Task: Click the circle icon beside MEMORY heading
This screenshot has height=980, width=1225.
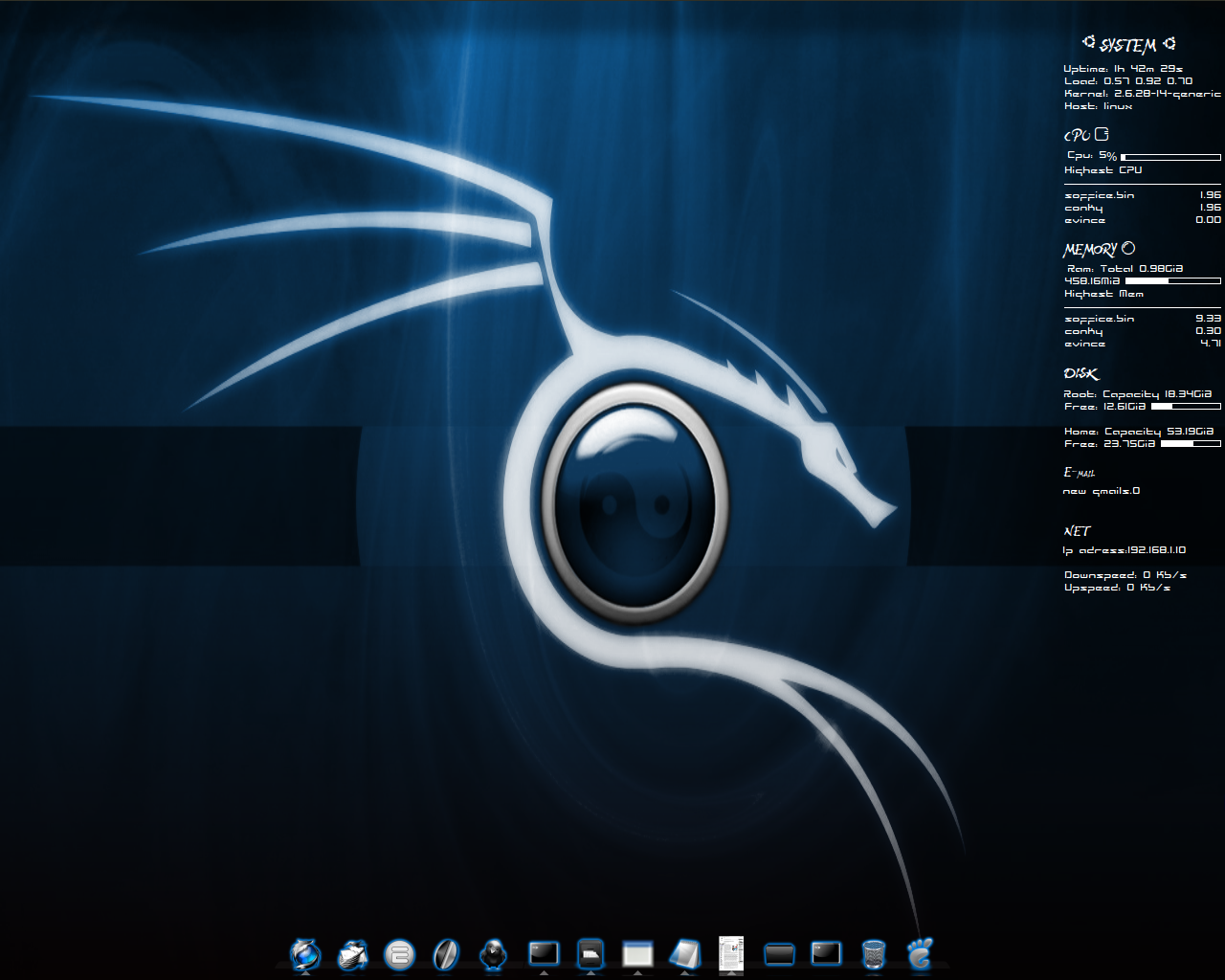Action: pos(1128,248)
